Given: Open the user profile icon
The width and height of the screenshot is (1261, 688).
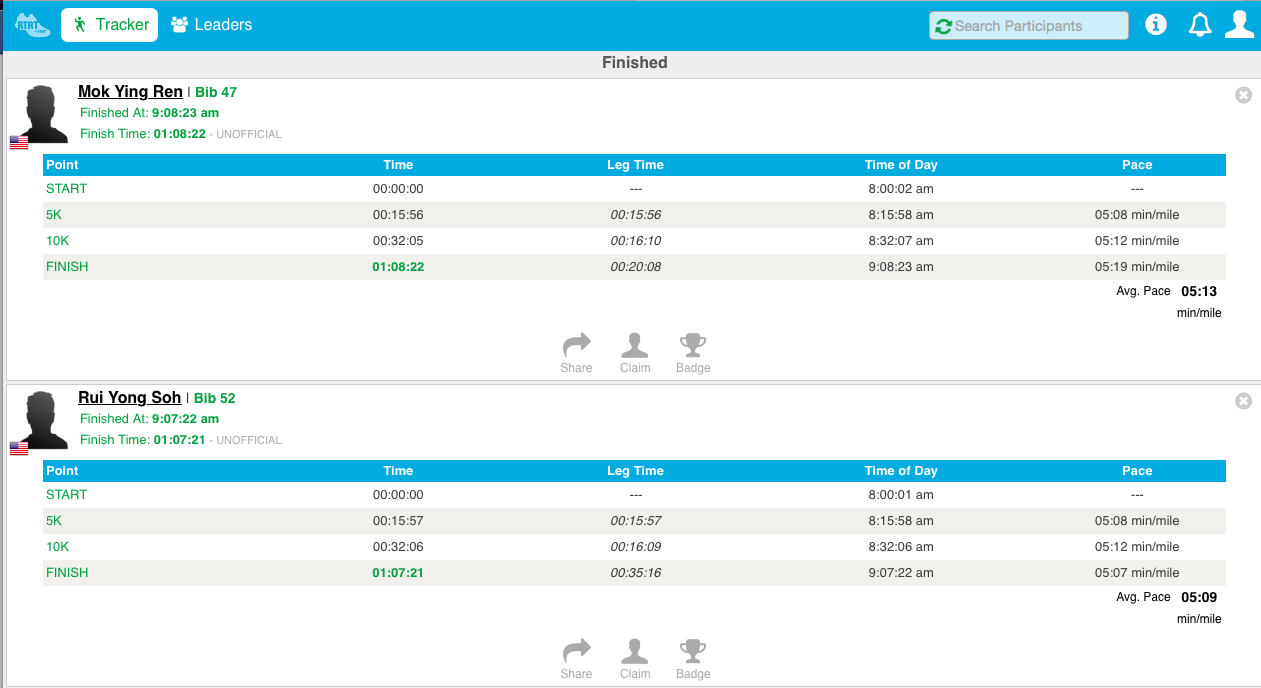Looking at the screenshot, I should point(1240,25).
